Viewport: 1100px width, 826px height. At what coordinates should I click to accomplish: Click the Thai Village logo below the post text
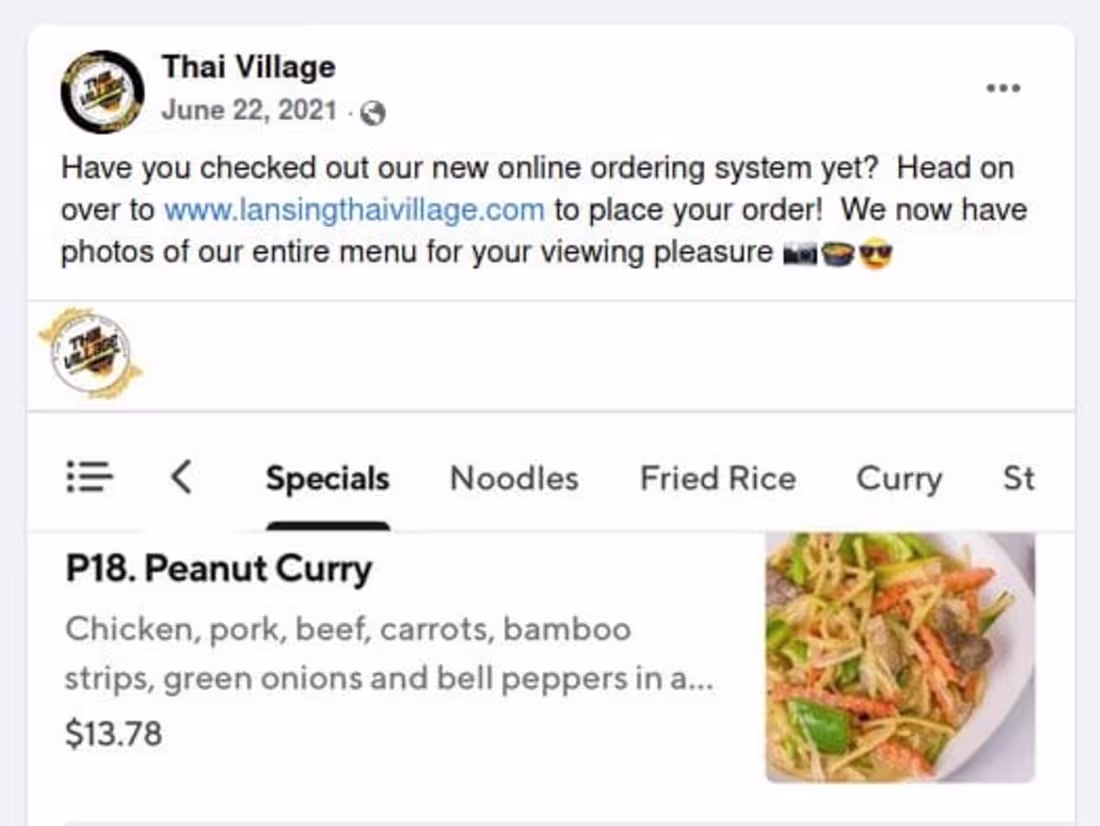(x=91, y=355)
